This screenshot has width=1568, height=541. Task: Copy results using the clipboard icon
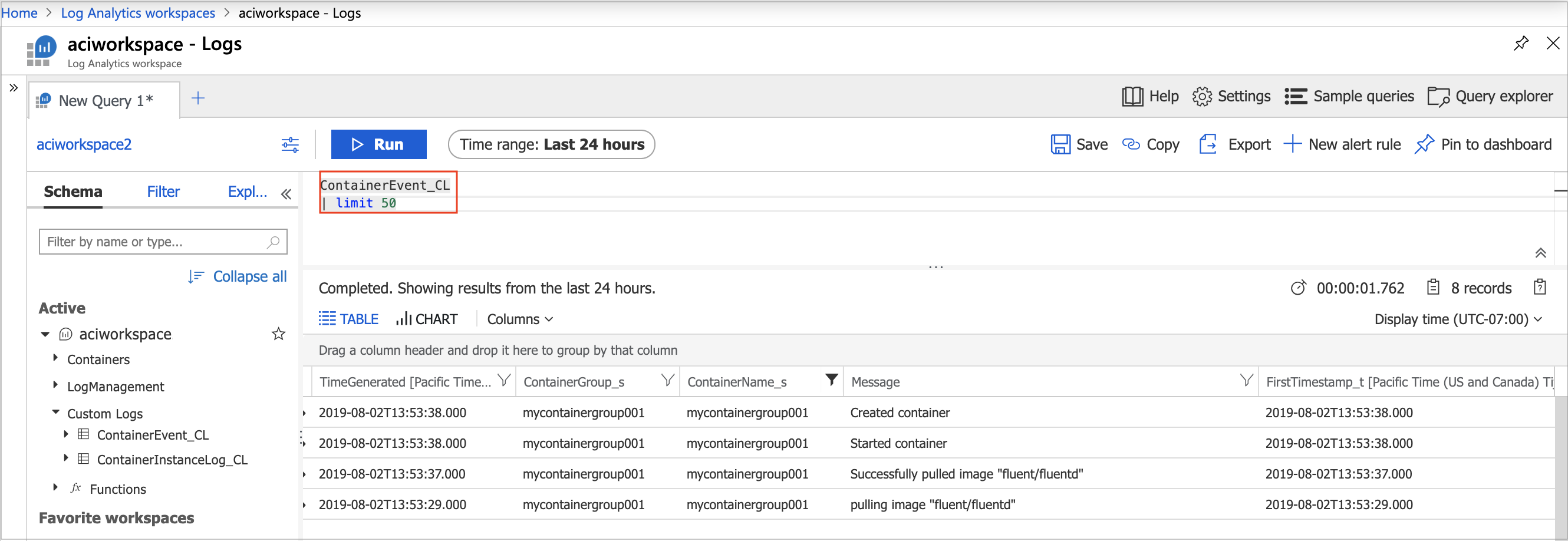1540,286
